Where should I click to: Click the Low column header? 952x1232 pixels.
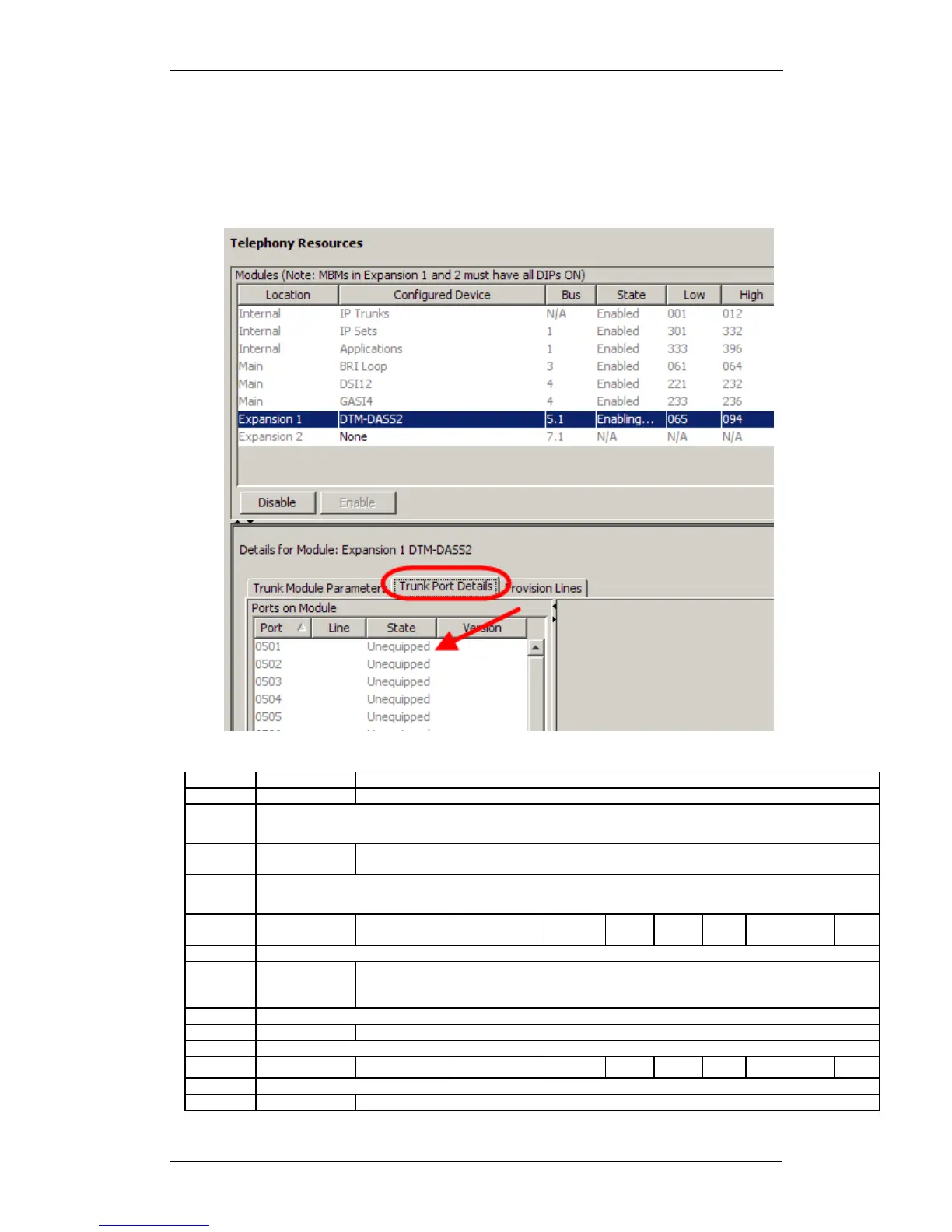coord(694,295)
